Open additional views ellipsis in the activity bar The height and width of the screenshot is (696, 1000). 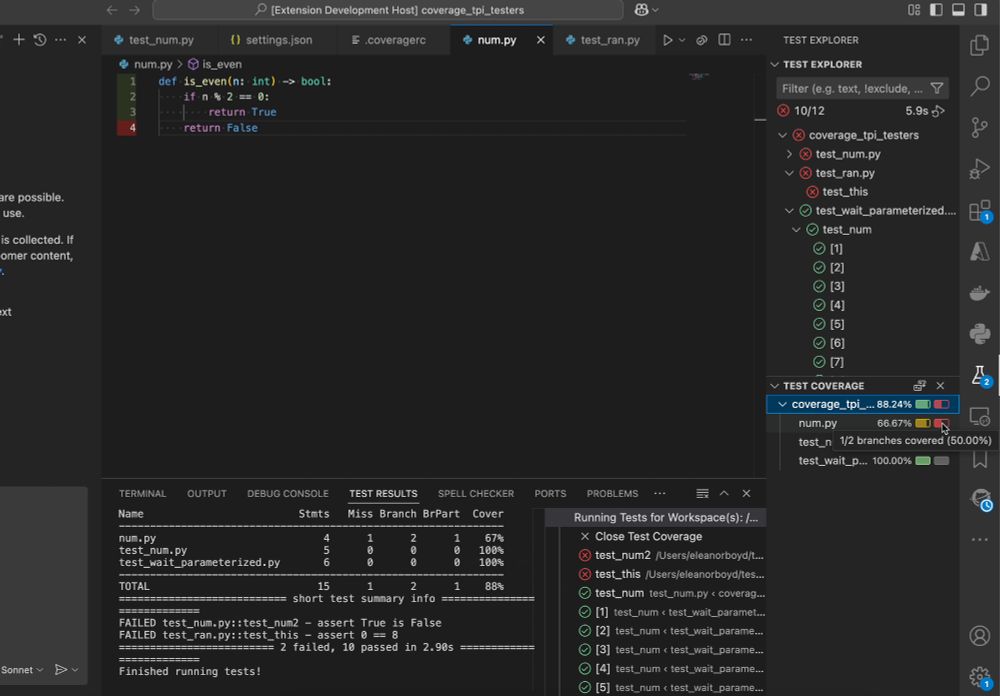[x=979, y=540]
